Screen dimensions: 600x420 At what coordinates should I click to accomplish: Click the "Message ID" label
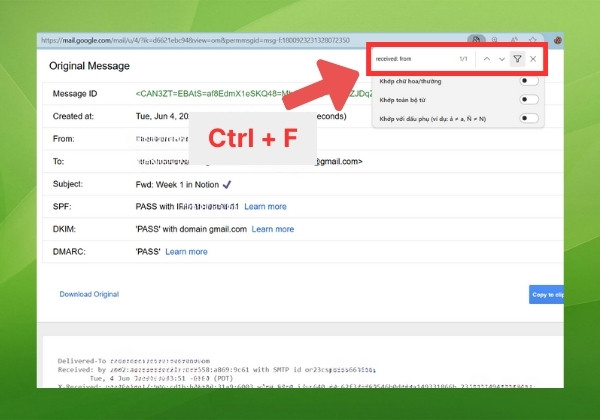pyautogui.click(x=75, y=94)
